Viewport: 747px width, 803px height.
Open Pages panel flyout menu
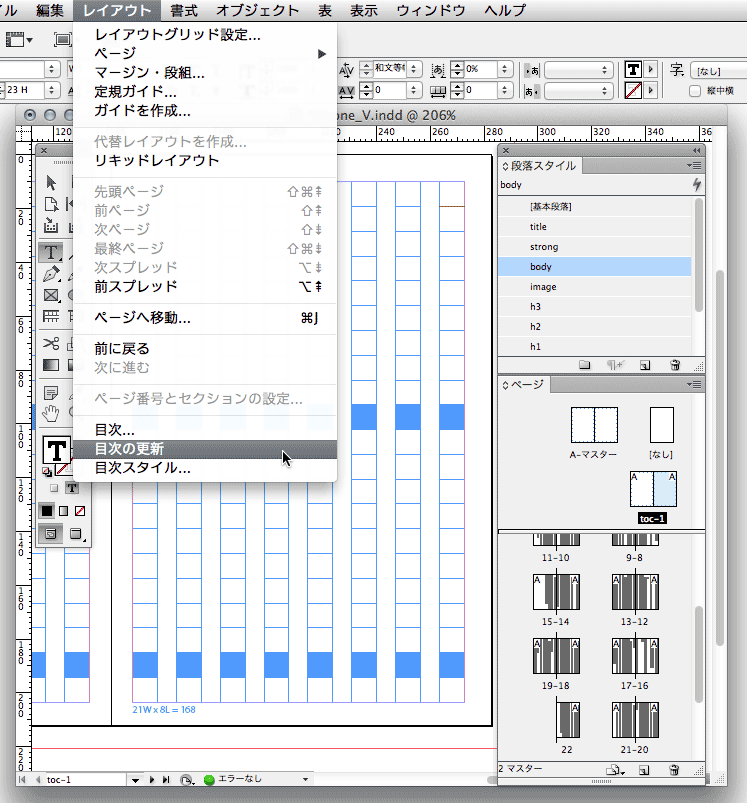coord(694,384)
